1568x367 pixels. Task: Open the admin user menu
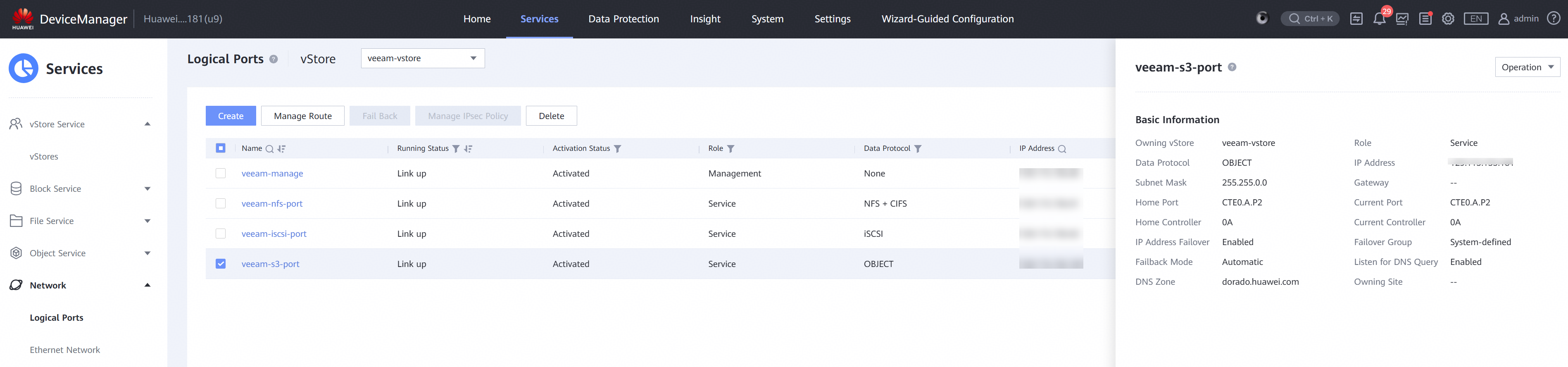pyautogui.click(x=1518, y=19)
